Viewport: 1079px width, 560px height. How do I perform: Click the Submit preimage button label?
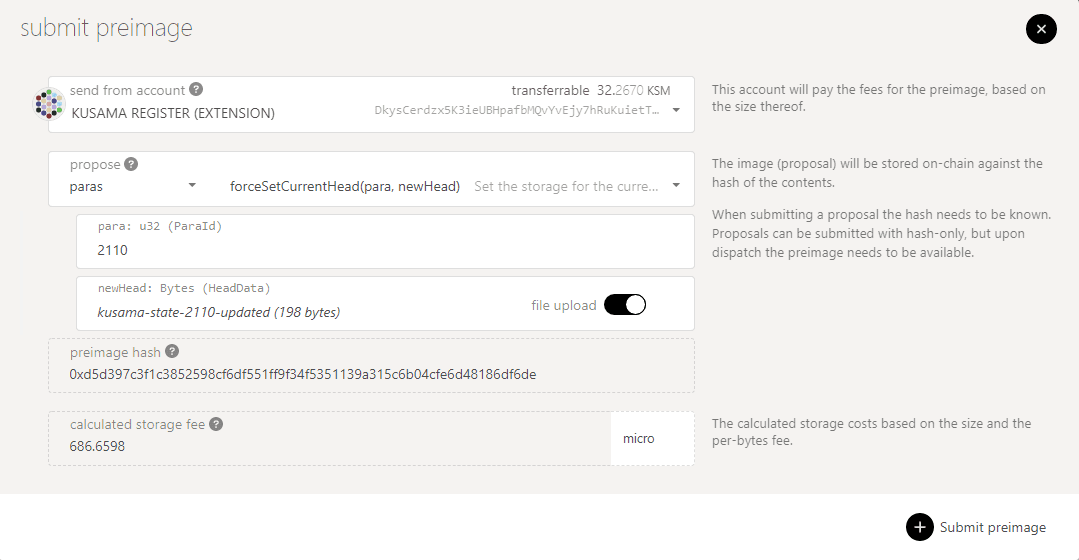click(992, 527)
